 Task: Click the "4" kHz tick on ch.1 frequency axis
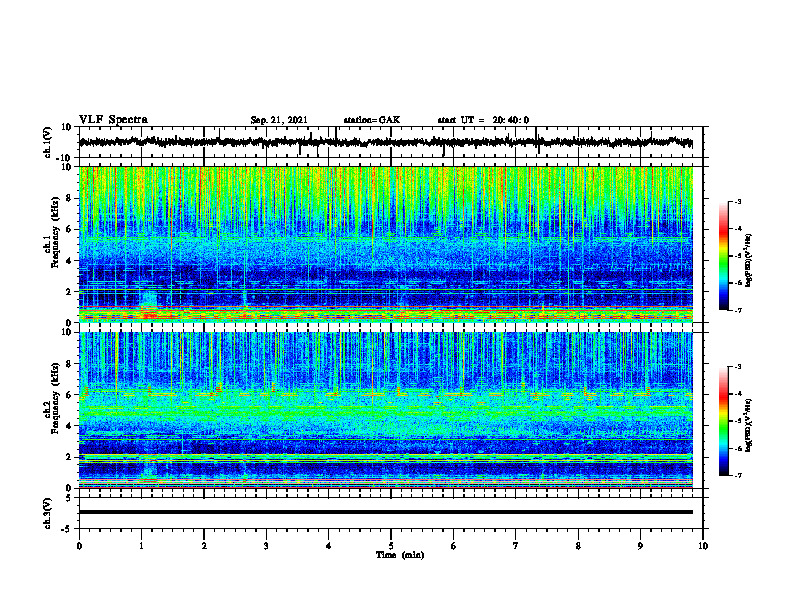point(69,261)
